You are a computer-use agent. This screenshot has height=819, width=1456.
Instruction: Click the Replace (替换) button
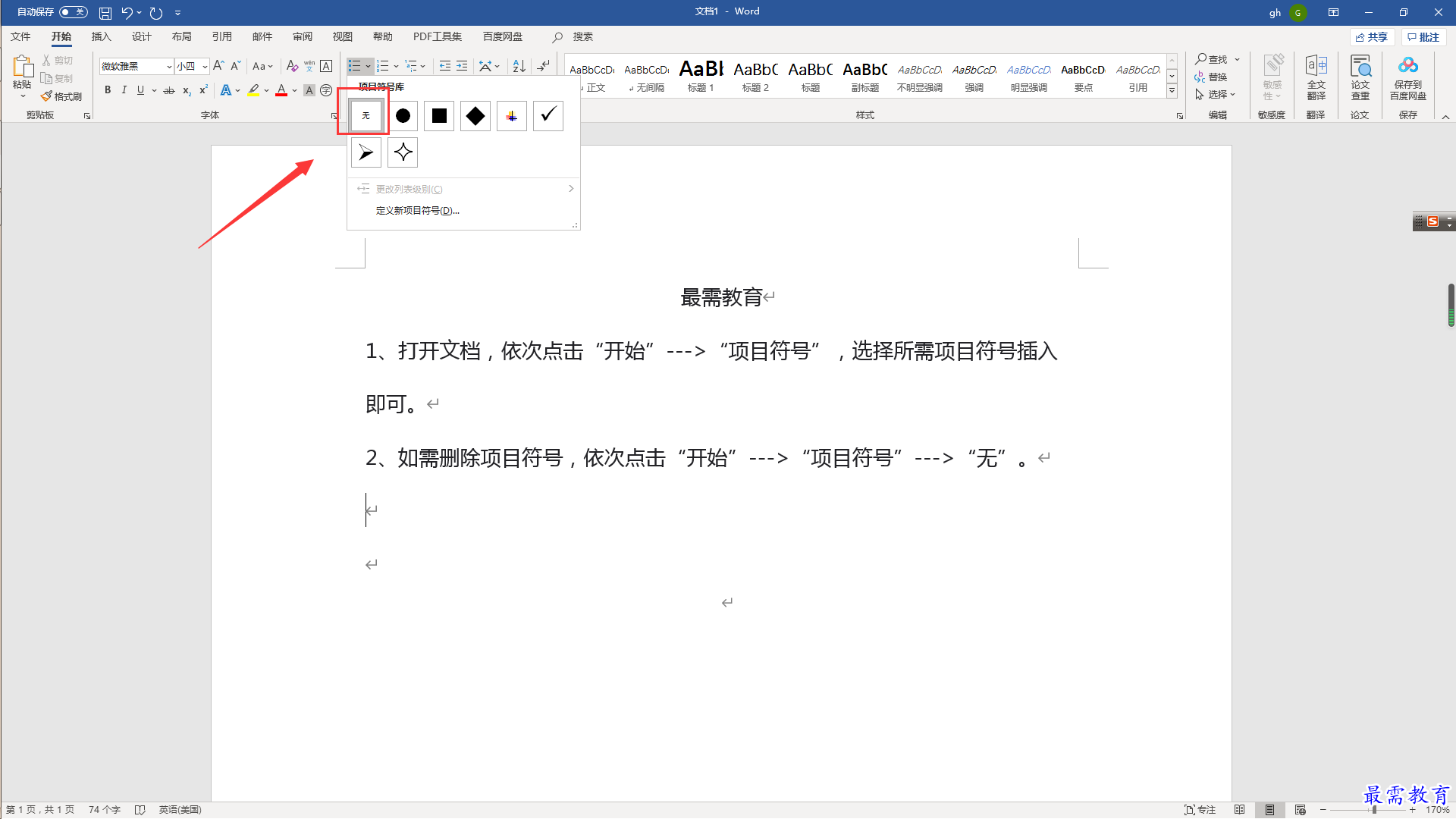pos(1211,77)
